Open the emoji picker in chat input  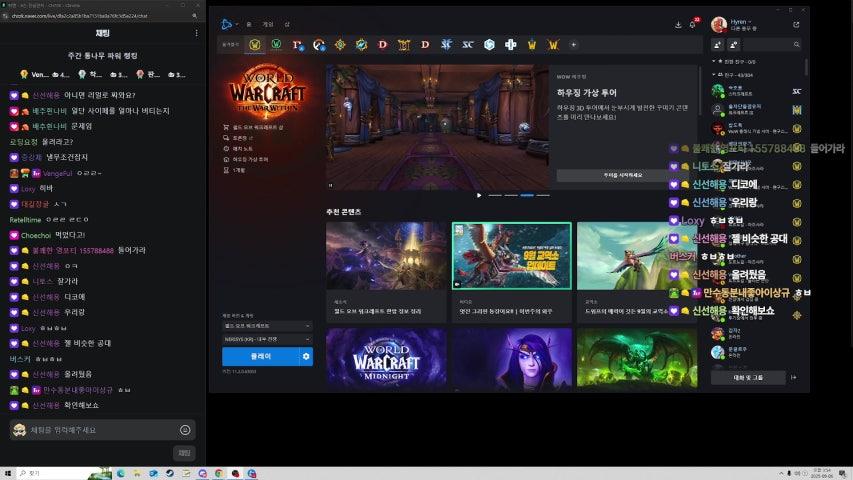click(185, 430)
